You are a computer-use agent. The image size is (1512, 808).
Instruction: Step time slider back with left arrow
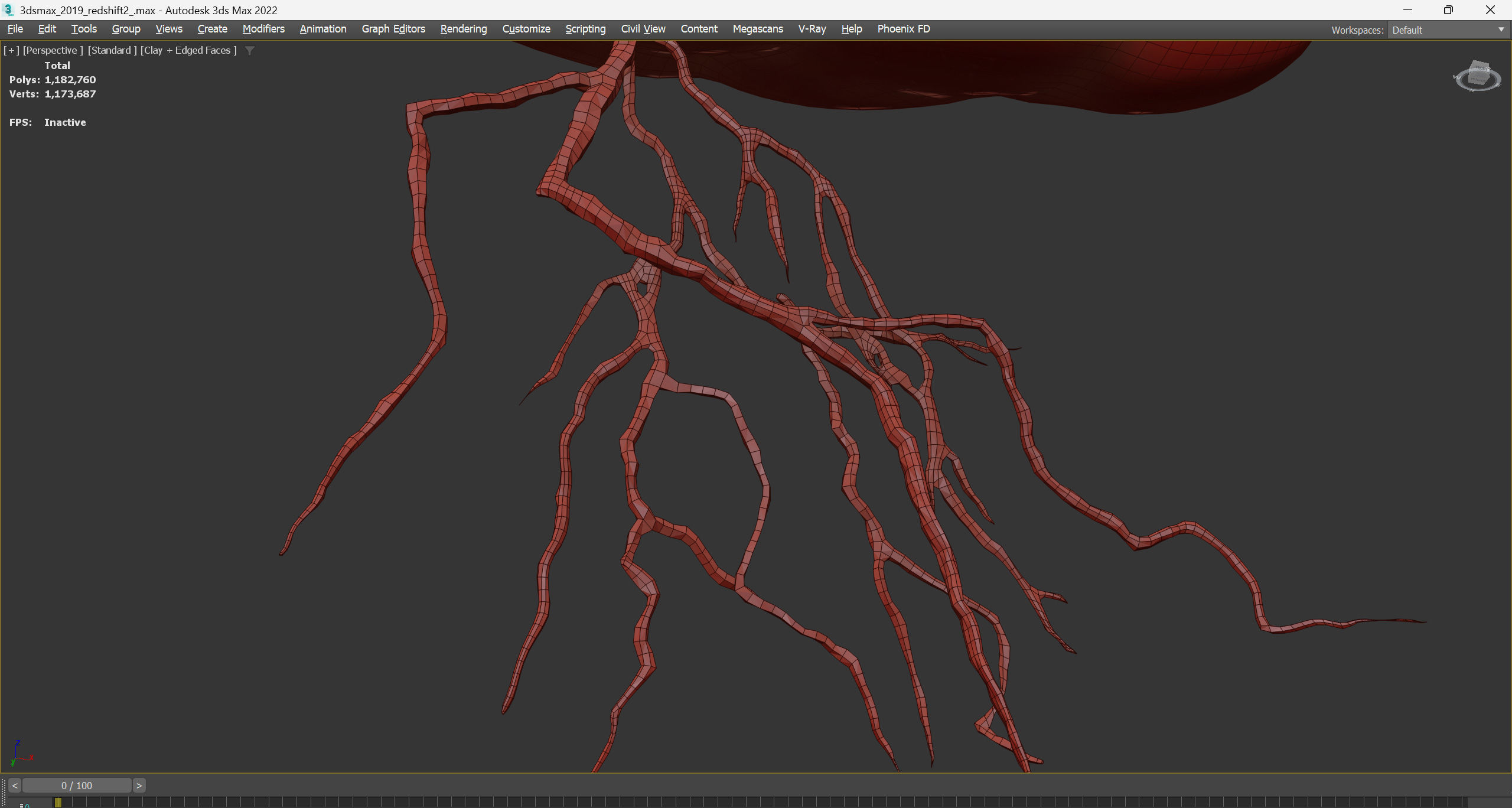(x=15, y=786)
